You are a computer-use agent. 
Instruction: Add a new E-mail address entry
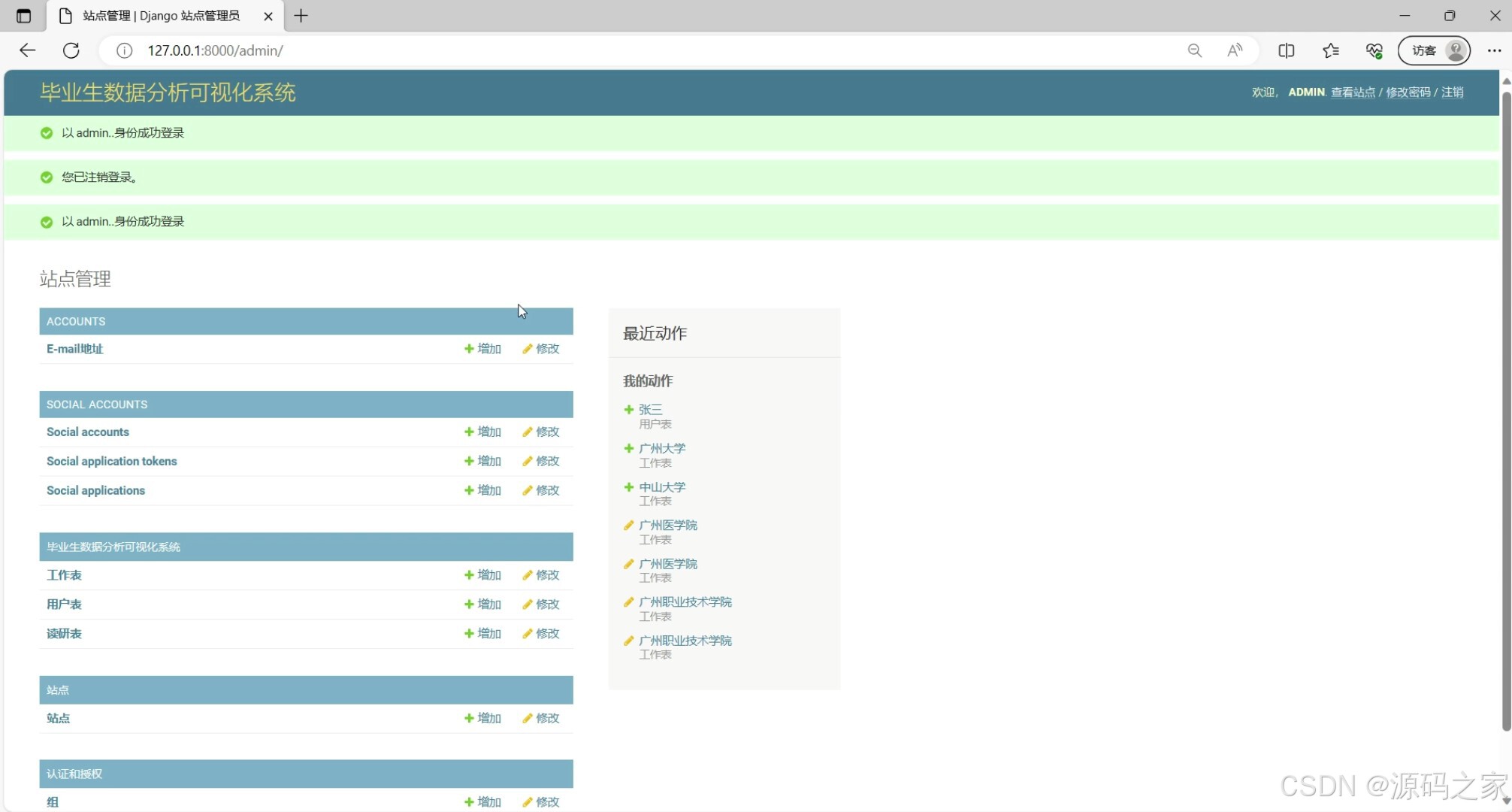pyautogui.click(x=482, y=349)
